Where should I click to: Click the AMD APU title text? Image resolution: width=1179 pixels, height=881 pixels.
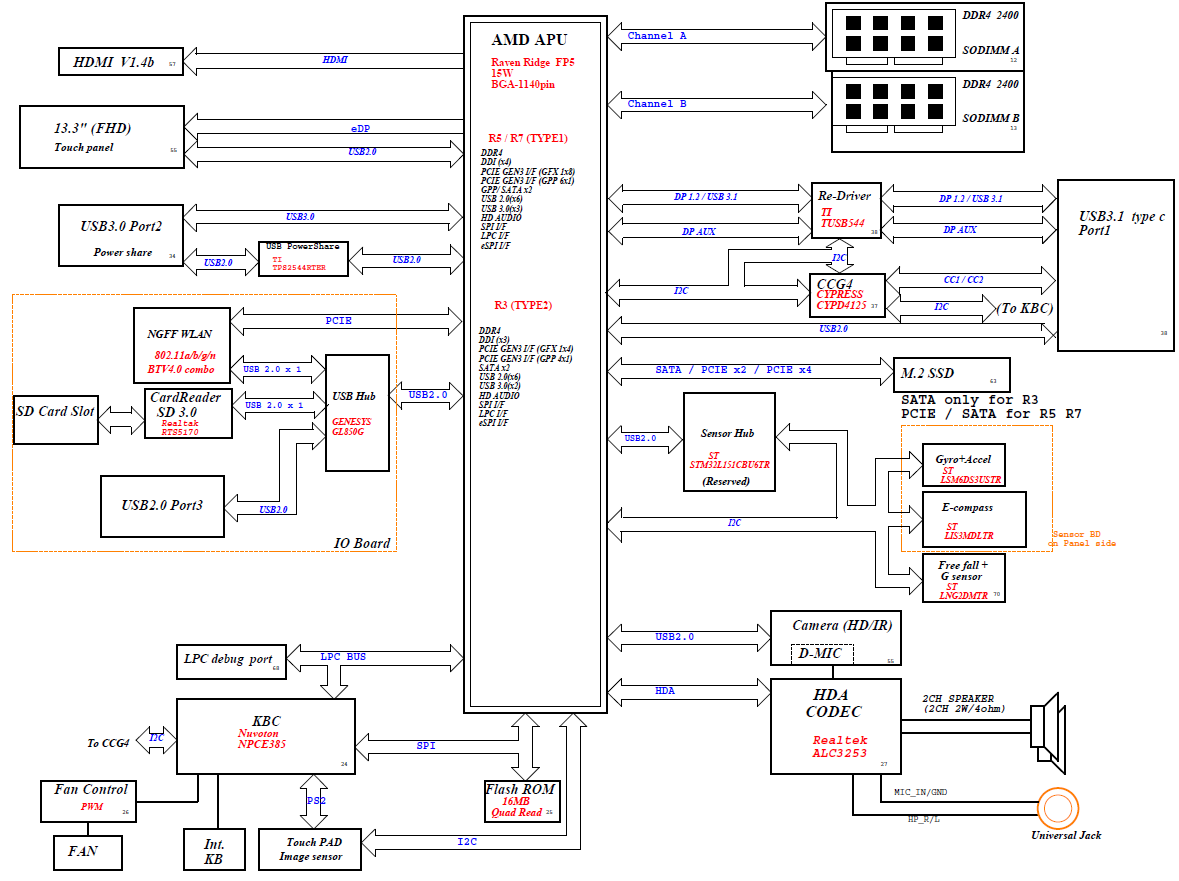point(529,40)
